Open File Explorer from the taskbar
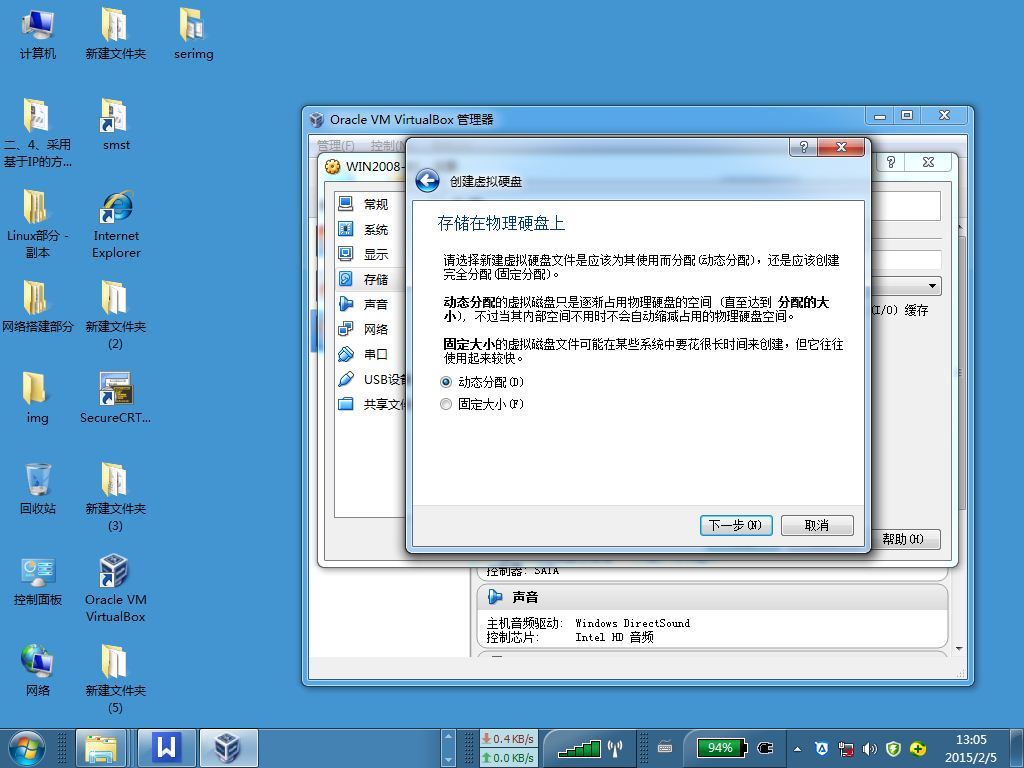The image size is (1024, 768). pos(101,748)
